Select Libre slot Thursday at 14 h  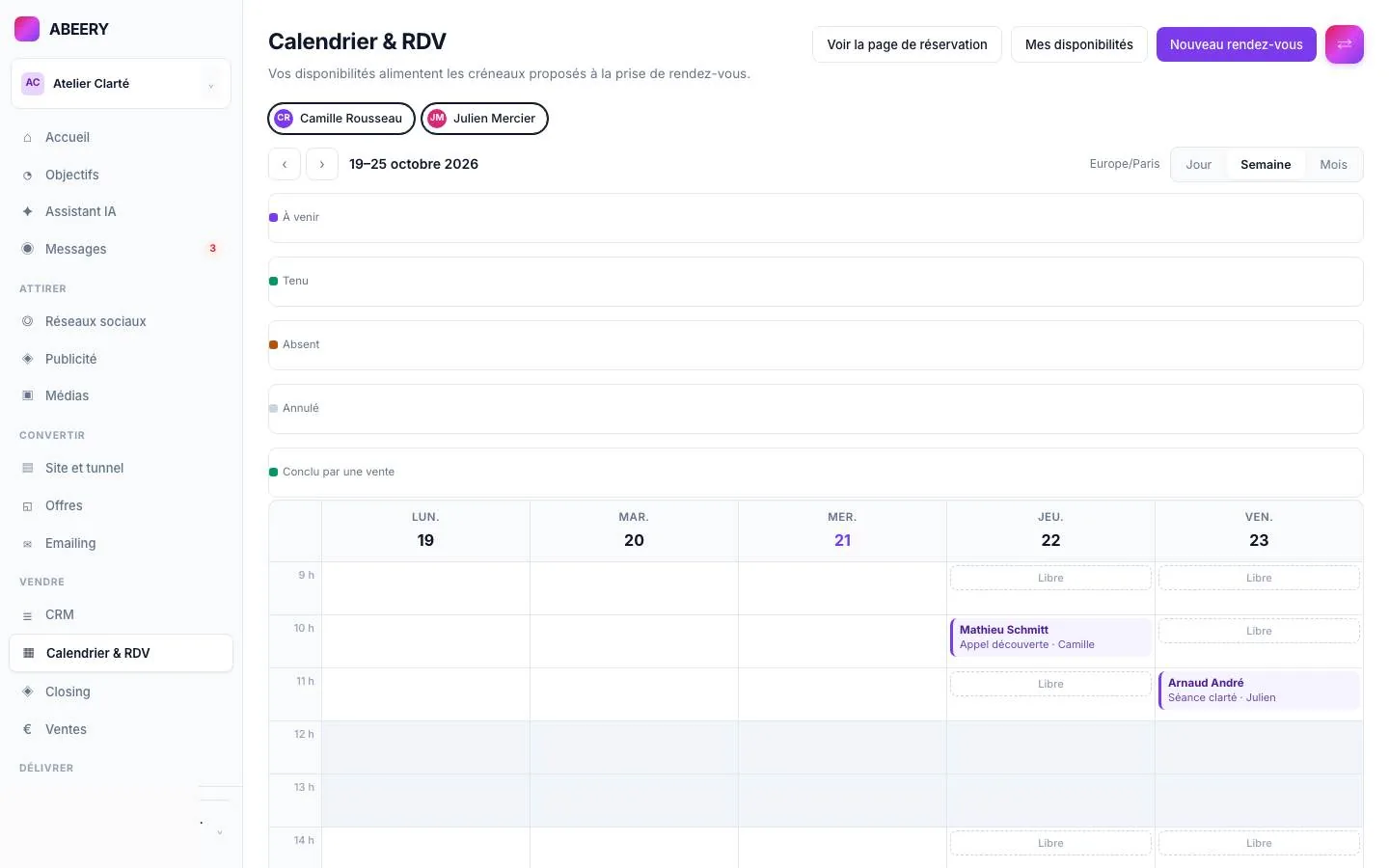point(1050,843)
